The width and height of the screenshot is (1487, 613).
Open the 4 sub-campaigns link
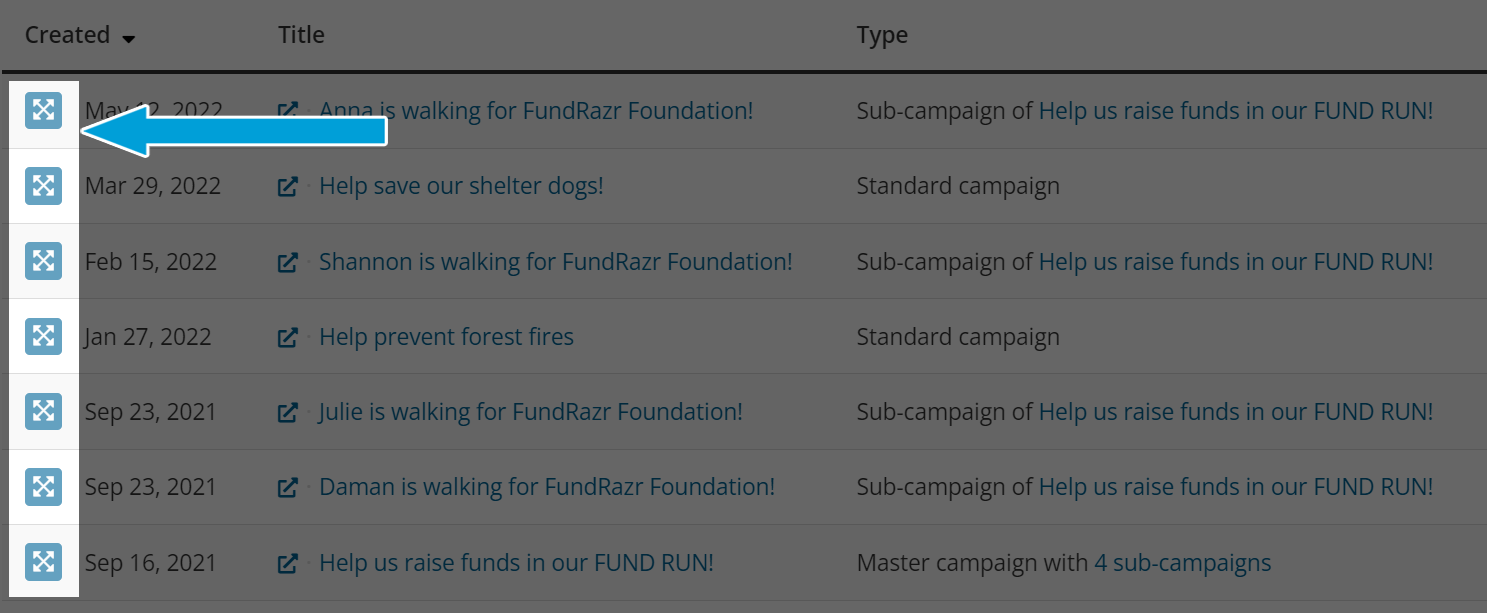1183,562
